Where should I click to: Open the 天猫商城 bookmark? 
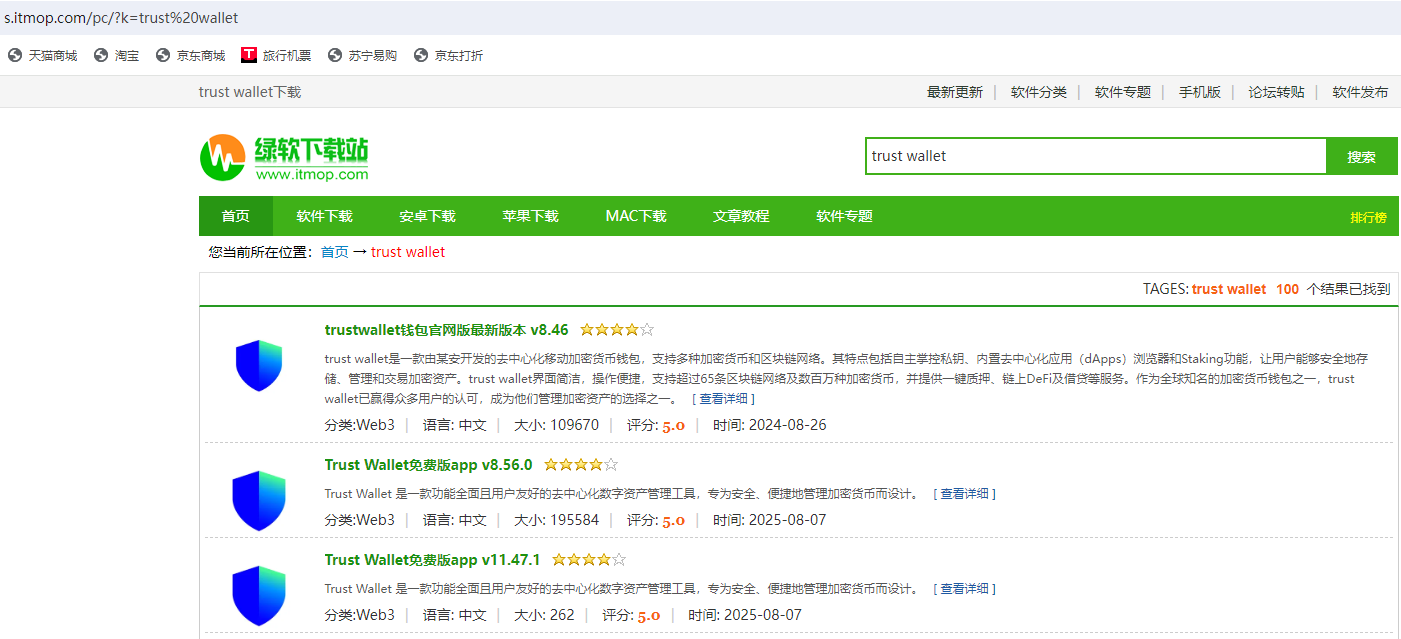43,56
